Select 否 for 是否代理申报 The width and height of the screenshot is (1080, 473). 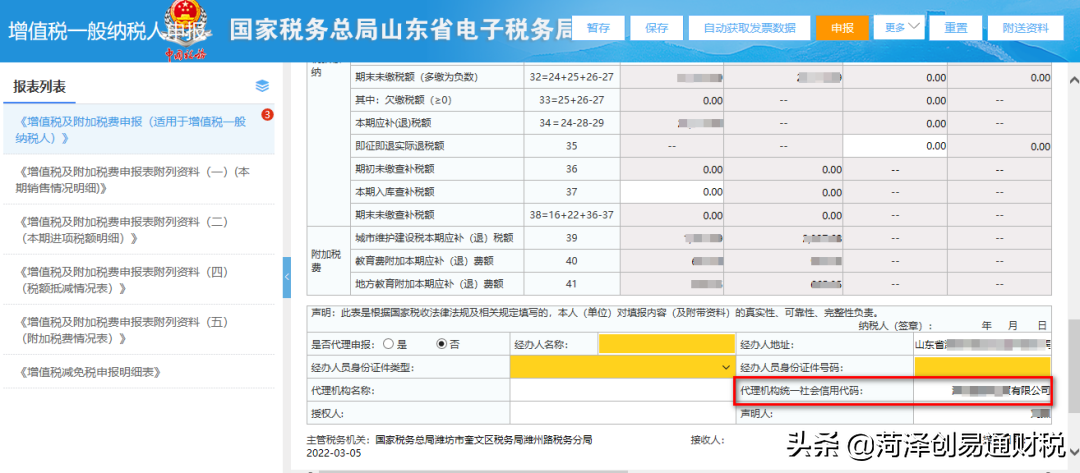click(x=441, y=344)
